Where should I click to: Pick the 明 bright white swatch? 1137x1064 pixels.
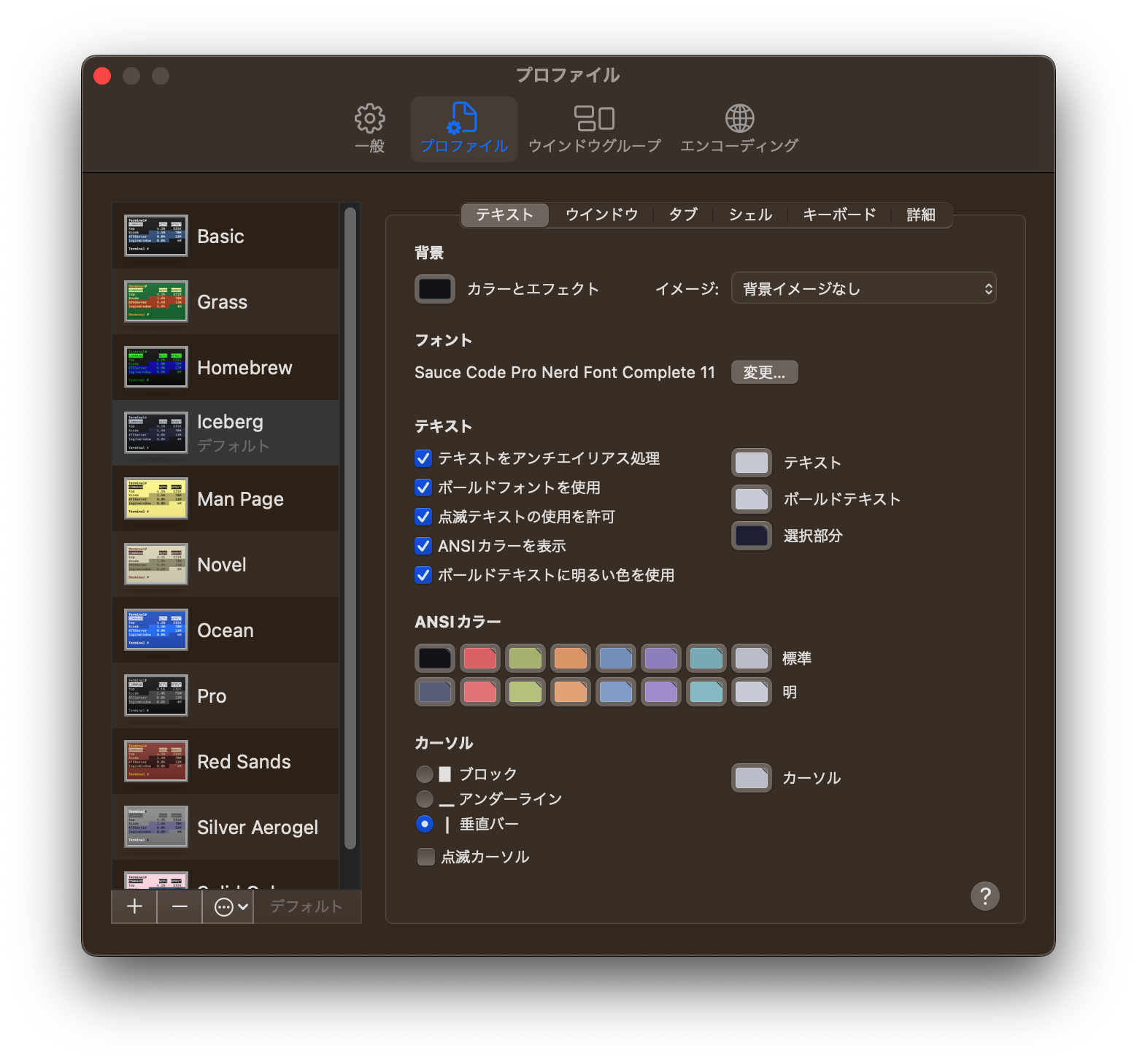coord(752,692)
